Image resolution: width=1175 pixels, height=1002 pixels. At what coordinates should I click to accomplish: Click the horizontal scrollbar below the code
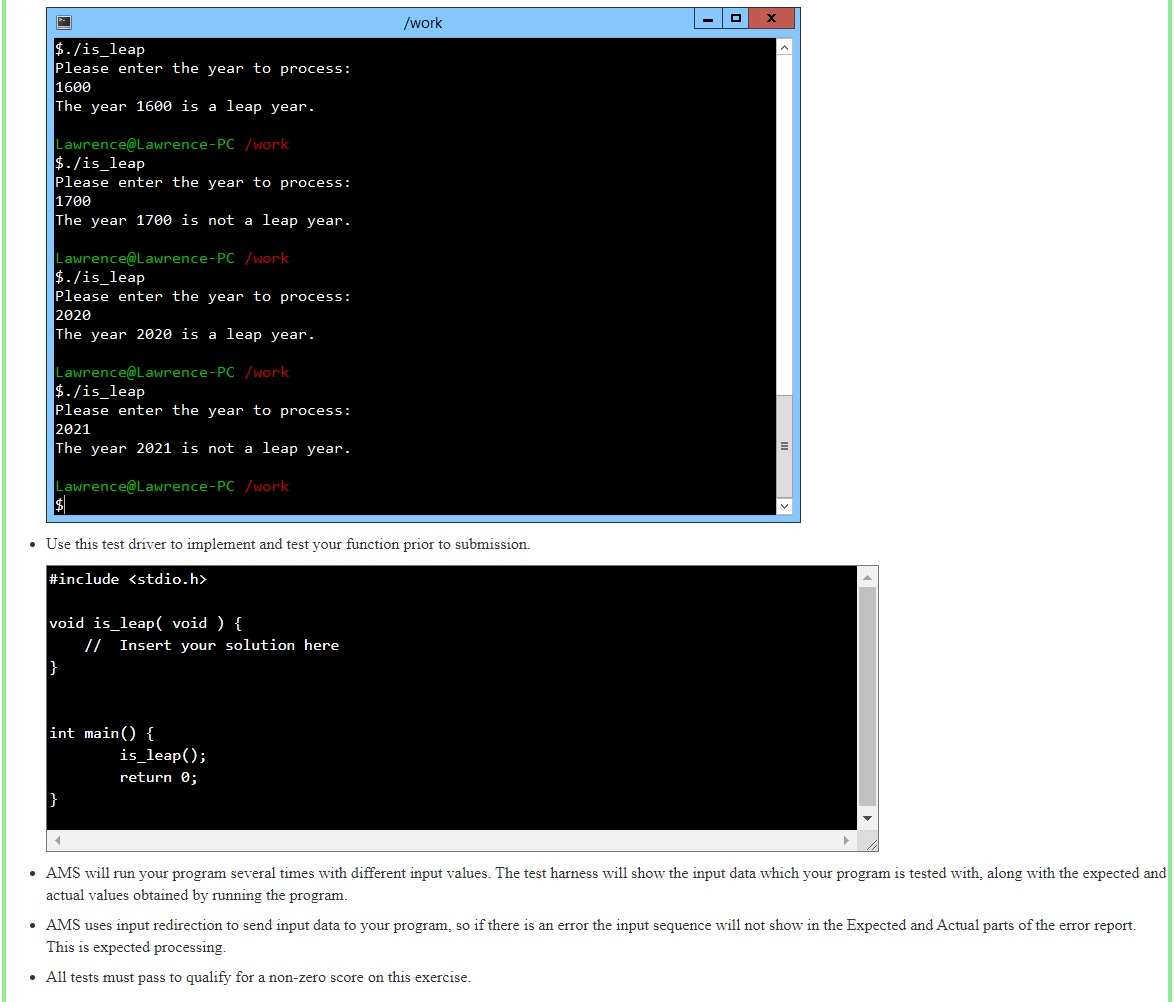pyautogui.click(x=450, y=840)
